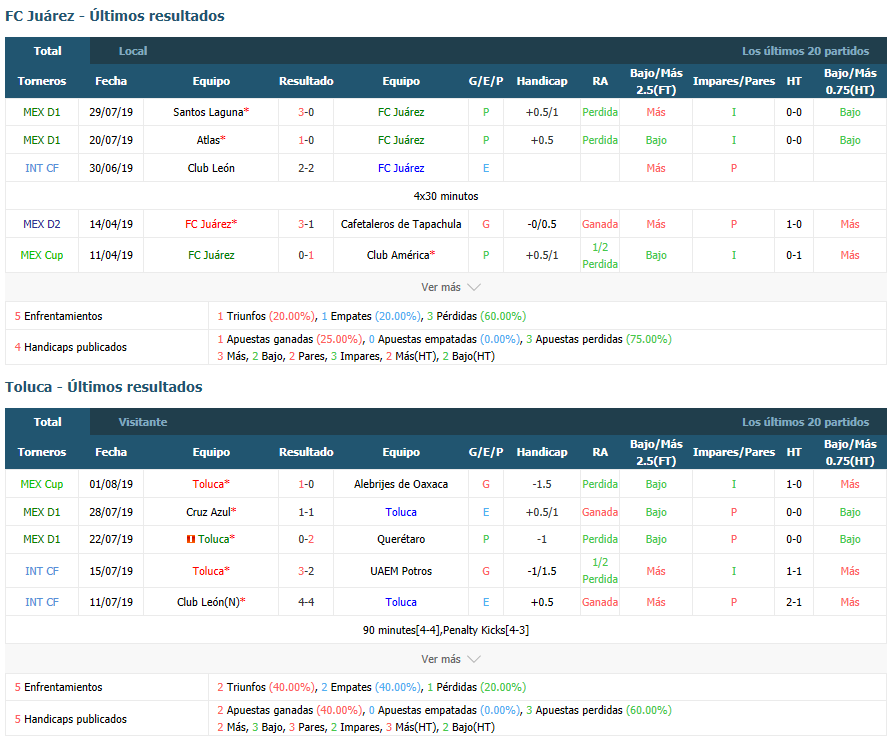Click blue FC Juárez in 30/06/19 match
The height and width of the screenshot is (742, 895).
(x=401, y=168)
